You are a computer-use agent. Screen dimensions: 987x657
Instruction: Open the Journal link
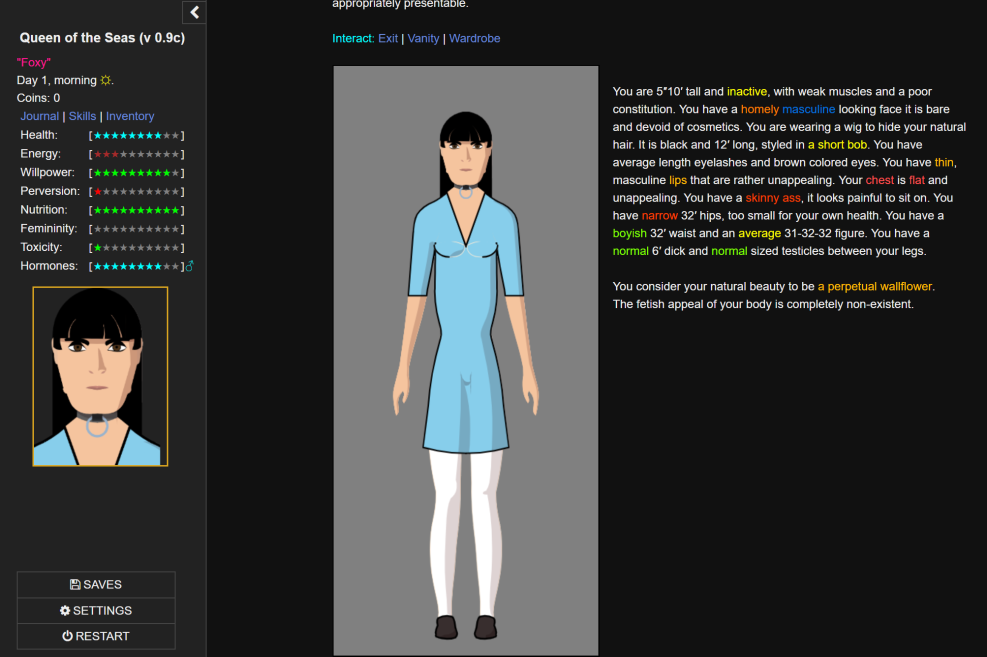tap(40, 116)
